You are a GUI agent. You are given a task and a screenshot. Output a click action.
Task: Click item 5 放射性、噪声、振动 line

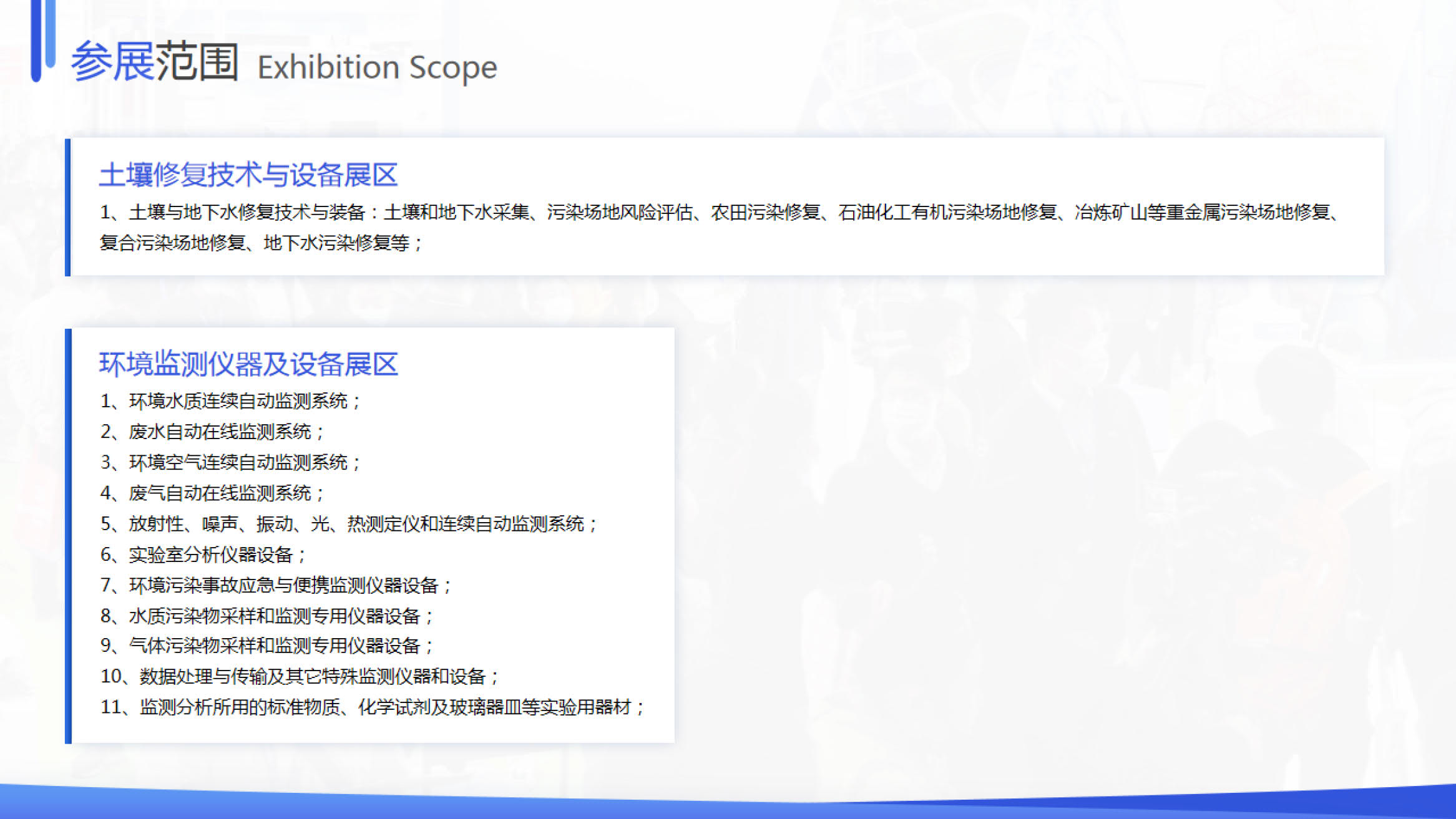point(348,523)
